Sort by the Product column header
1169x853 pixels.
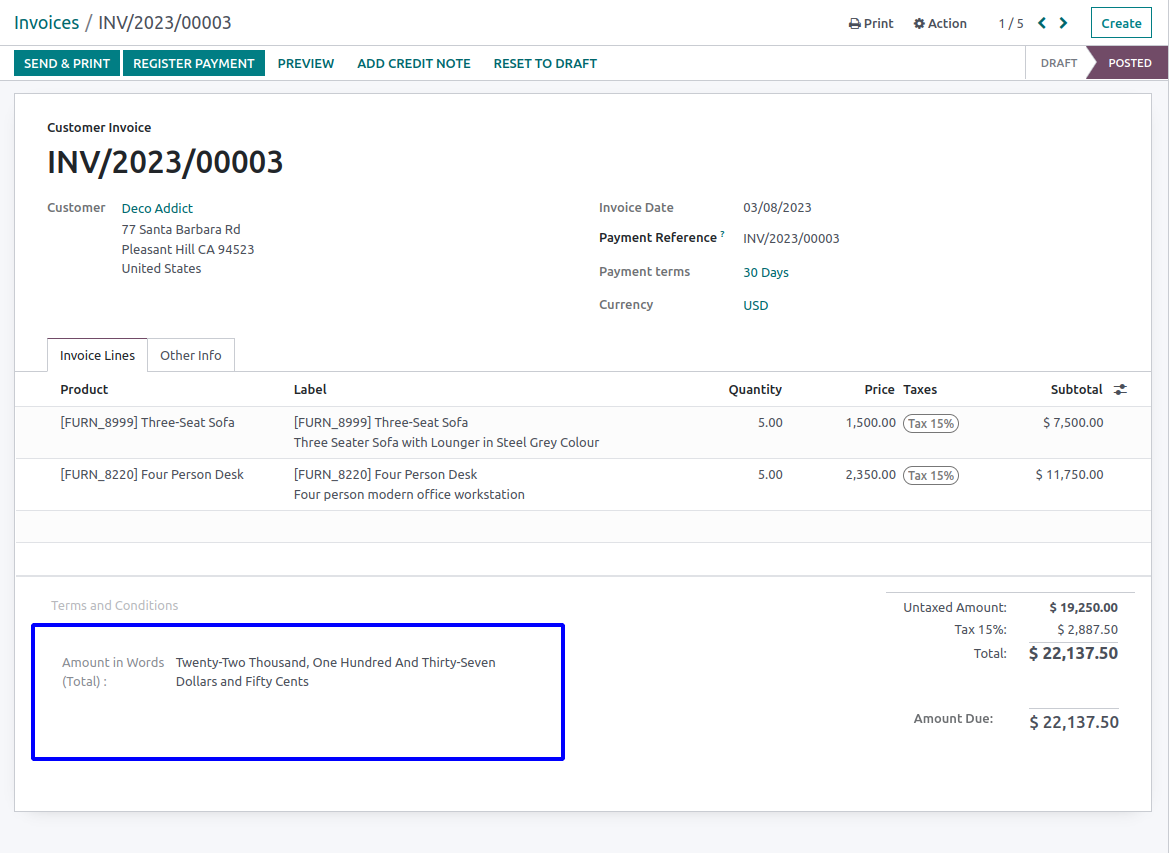pos(84,389)
